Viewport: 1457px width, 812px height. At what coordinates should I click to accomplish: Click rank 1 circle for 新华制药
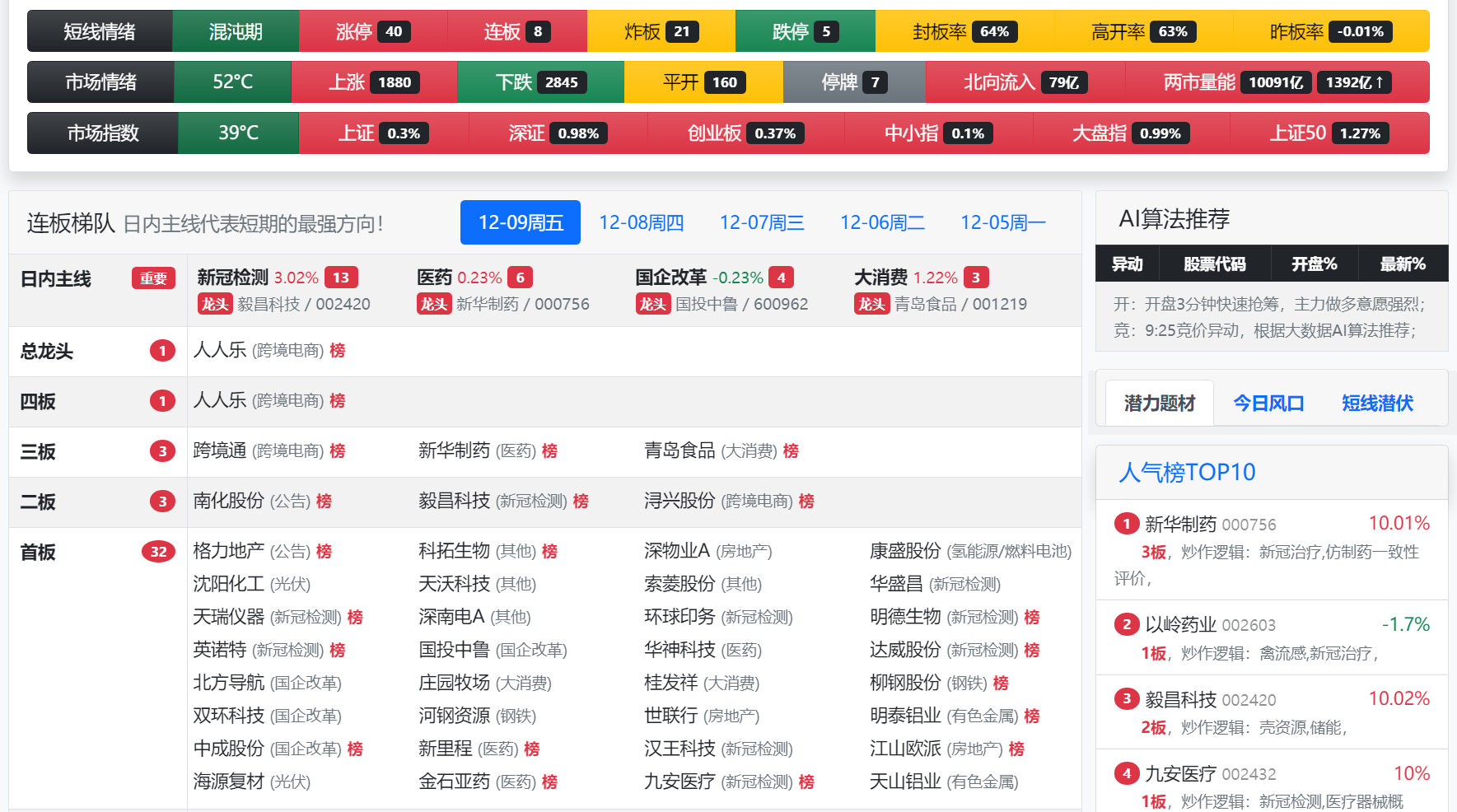coord(1126,524)
